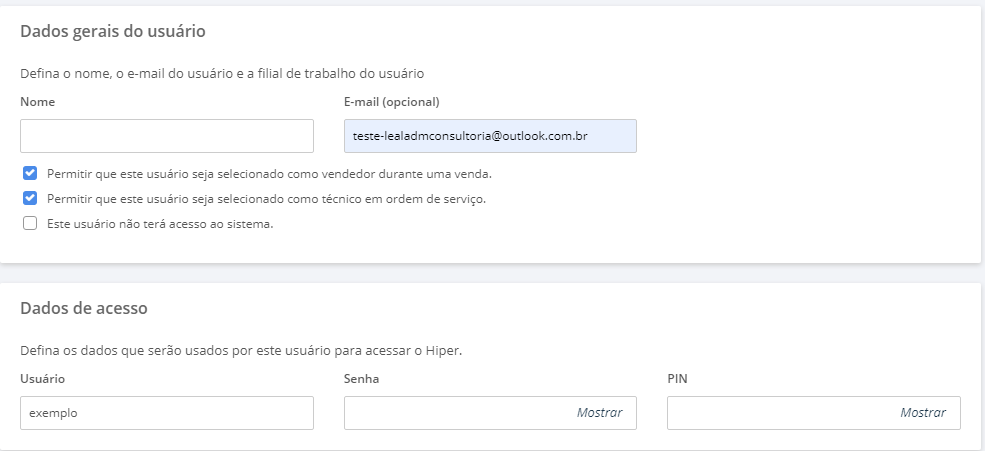Uncheck the vendedor durante uma venda checkbox
Screen dimensions: 985x451
(x=30, y=173)
